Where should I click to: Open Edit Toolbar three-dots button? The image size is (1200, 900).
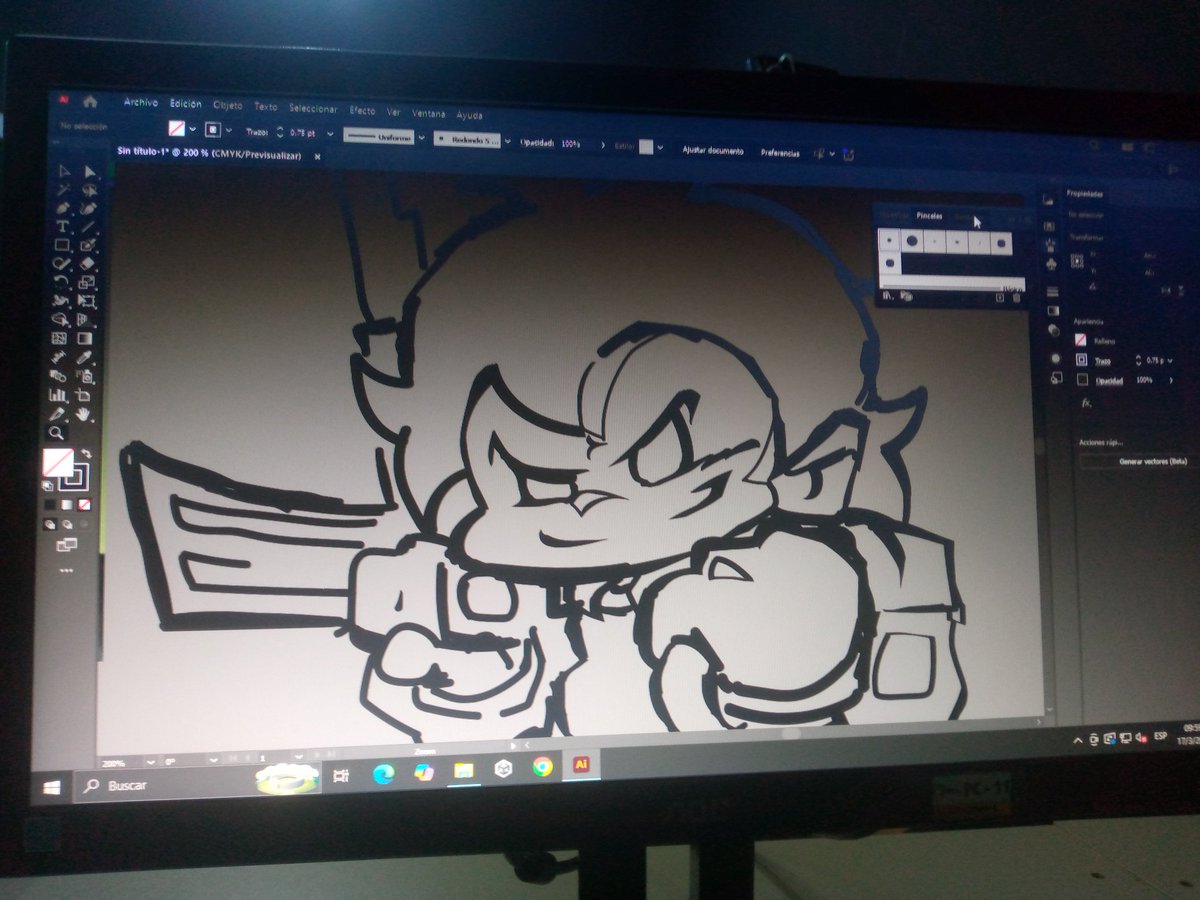[x=66, y=570]
